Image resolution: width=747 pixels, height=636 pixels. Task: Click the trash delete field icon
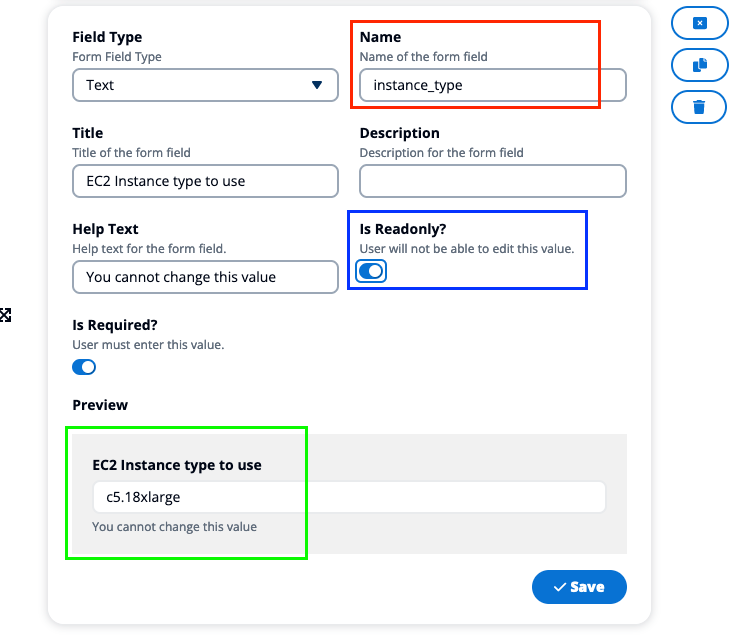[699, 107]
